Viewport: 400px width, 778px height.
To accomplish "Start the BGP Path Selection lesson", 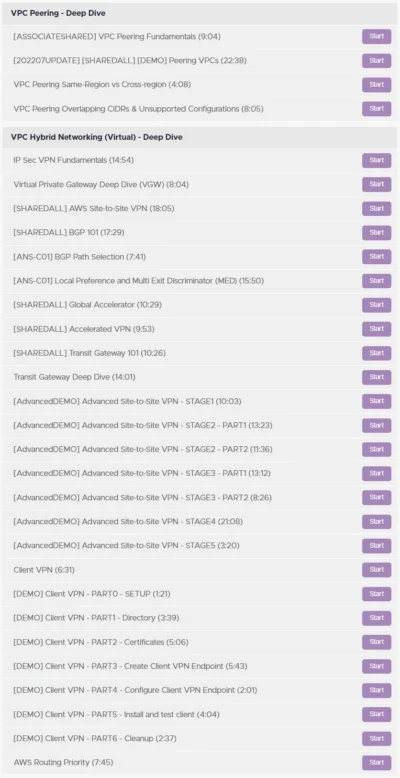I will (376, 257).
